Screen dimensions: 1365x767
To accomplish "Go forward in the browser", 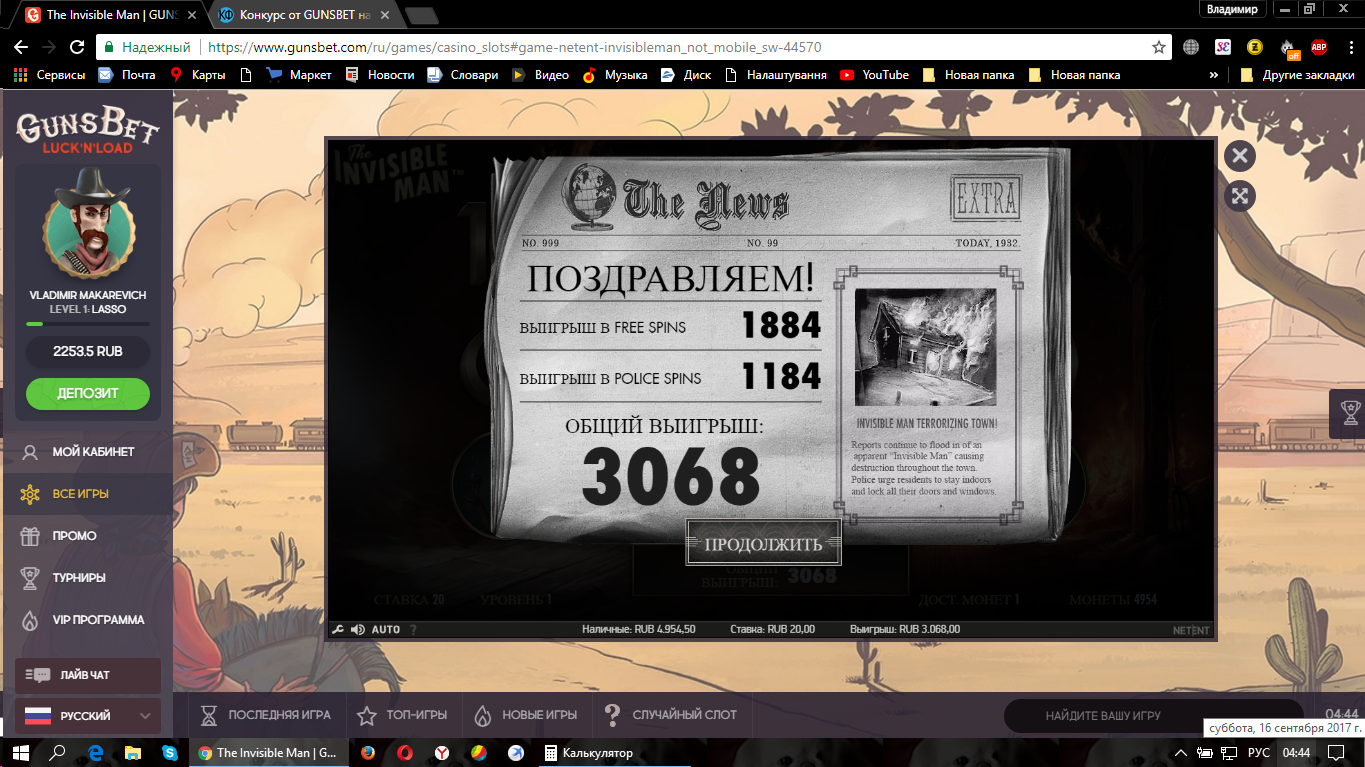I will (x=49, y=47).
